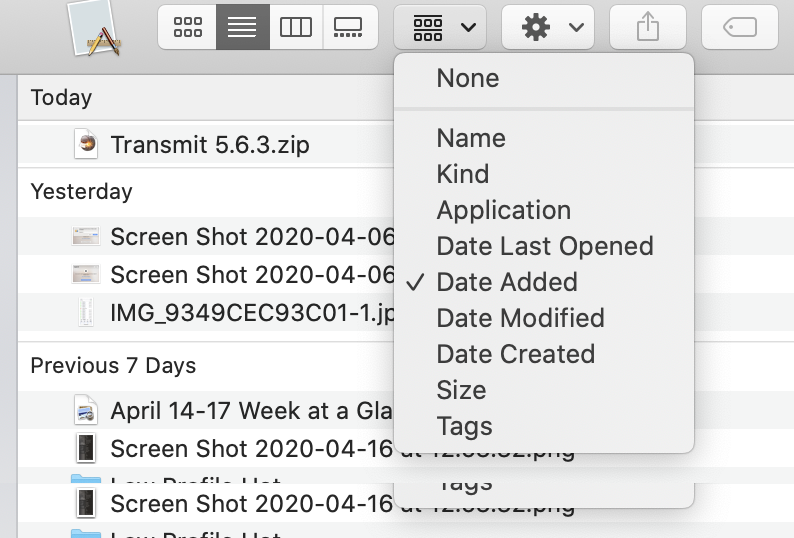Click the Yesterday group header
The height and width of the screenshot is (538, 794).
[x=81, y=191]
